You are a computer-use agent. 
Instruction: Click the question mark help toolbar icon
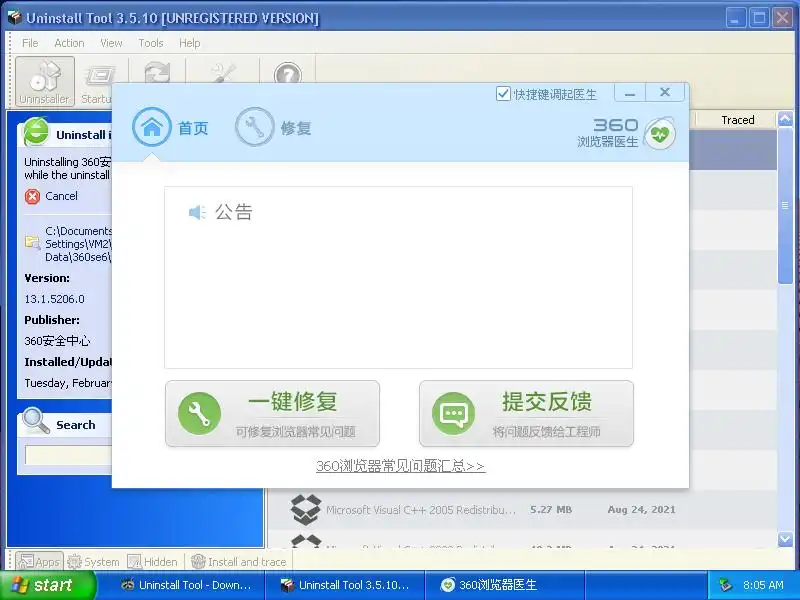(288, 74)
